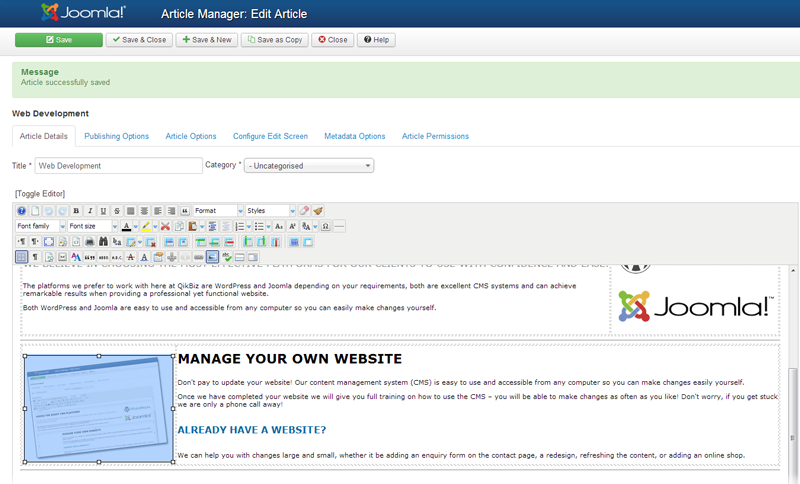Click the text color swatch A
The width and height of the screenshot is (800, 484).
tap(127, 226)
